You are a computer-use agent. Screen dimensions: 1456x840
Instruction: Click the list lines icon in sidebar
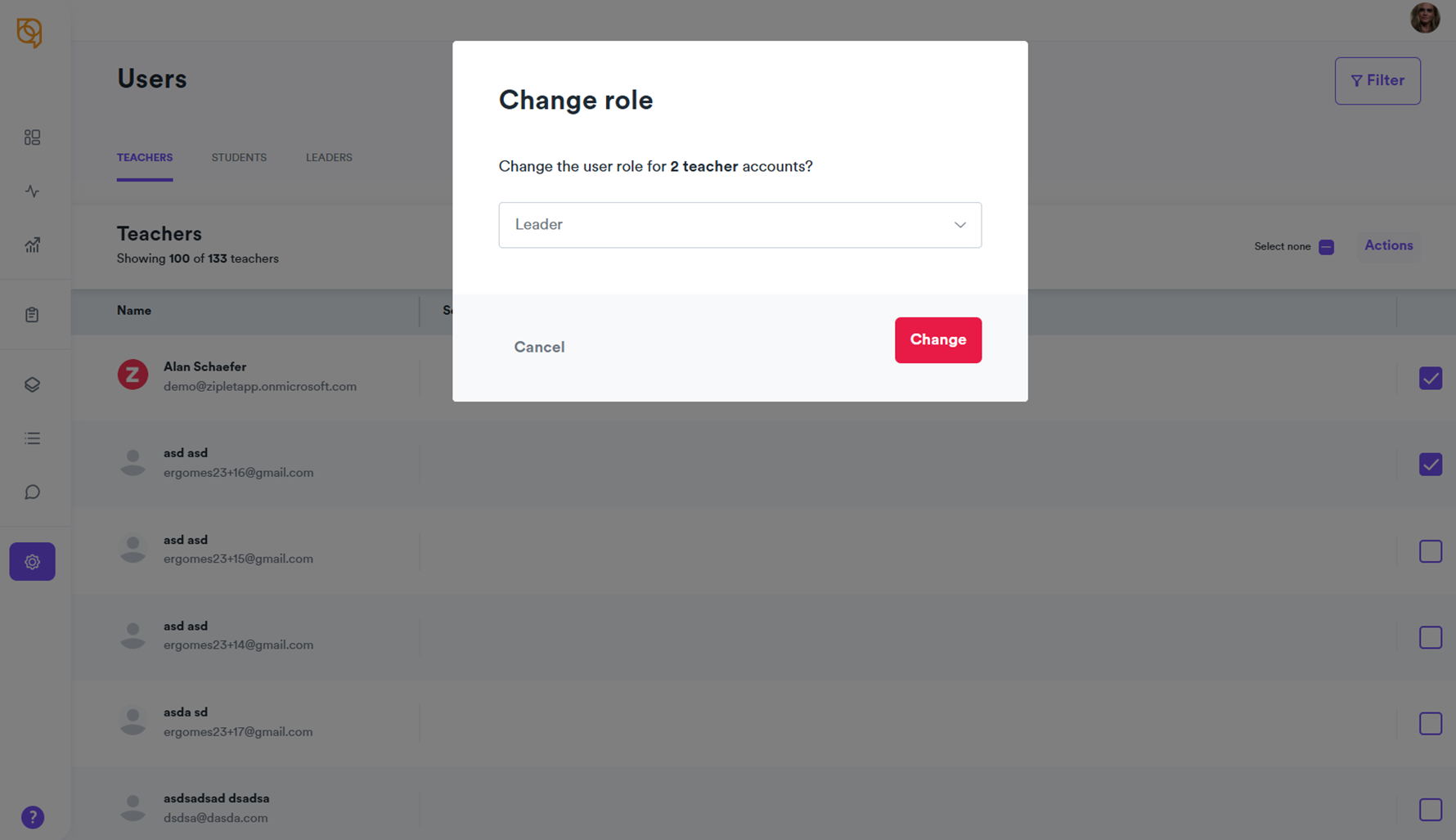(x=32, y=438)
